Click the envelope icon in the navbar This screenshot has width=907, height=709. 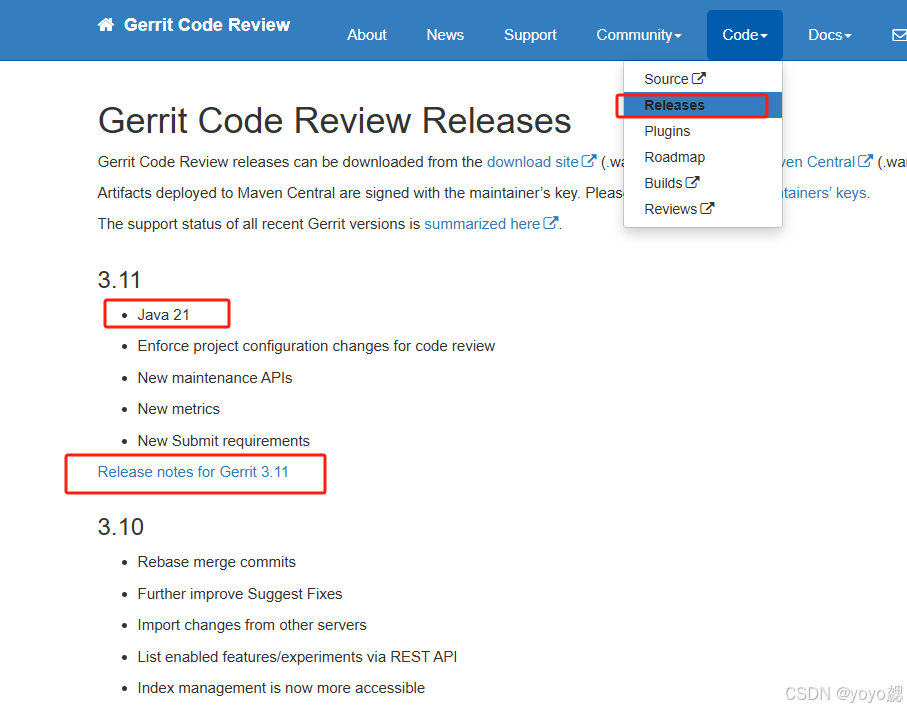(898, 35)
